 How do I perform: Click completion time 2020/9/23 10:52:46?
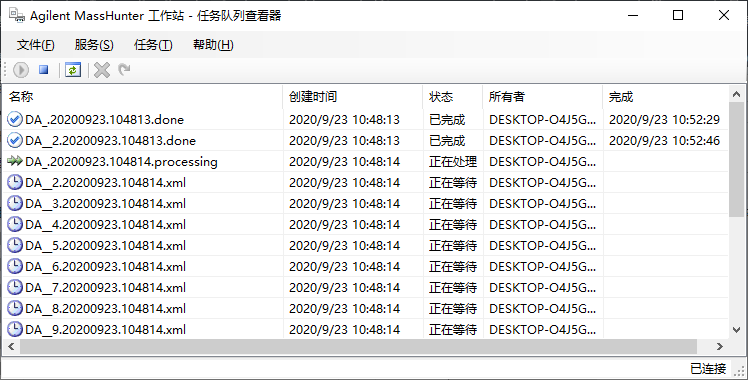[x=664, y=140]
